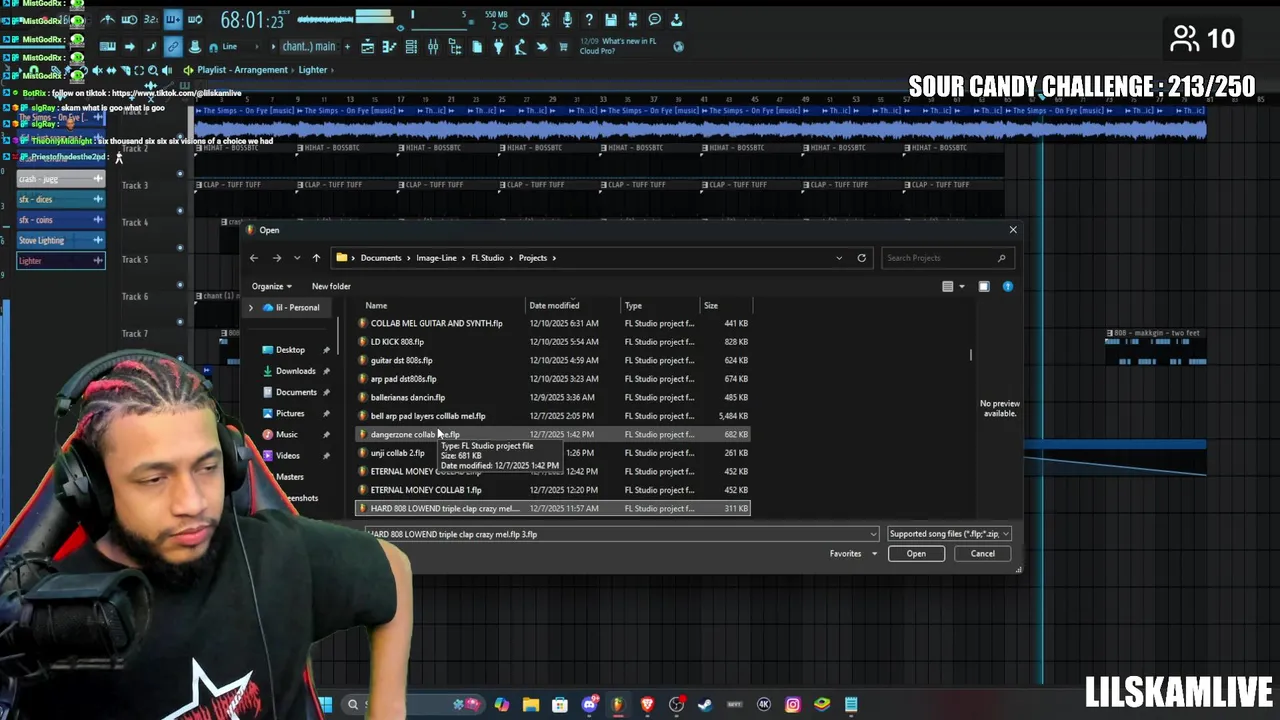Image resolution: width=1280 pixels, height=720 pixels.
Task: Add new pattern with plus button
Action: [x=347, y=46]
